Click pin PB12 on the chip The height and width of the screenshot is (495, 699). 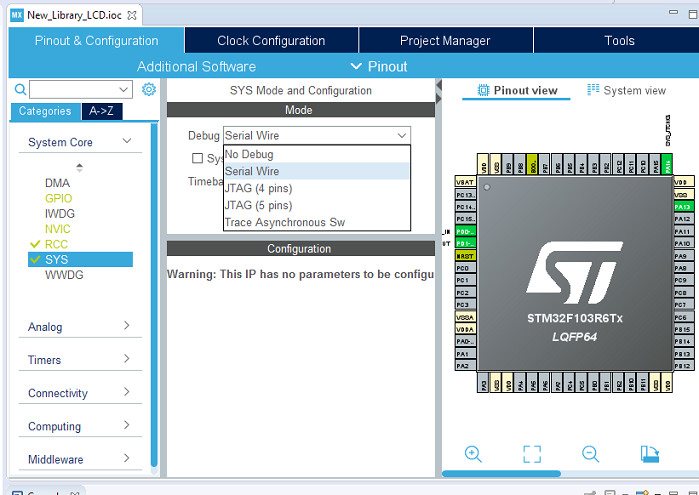coord(683,366)
